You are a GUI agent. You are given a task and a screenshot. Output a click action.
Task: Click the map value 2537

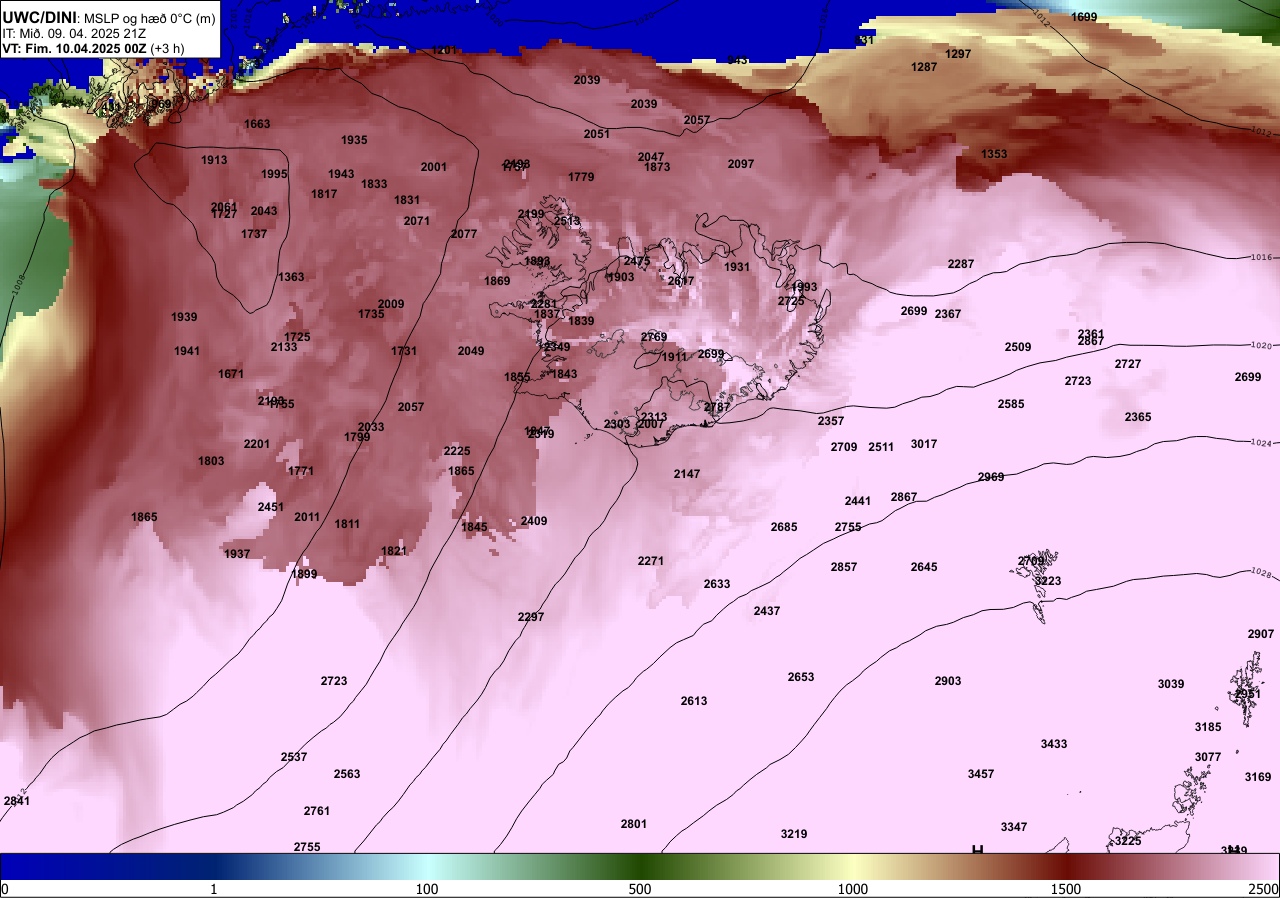click(x=294, y=757)
